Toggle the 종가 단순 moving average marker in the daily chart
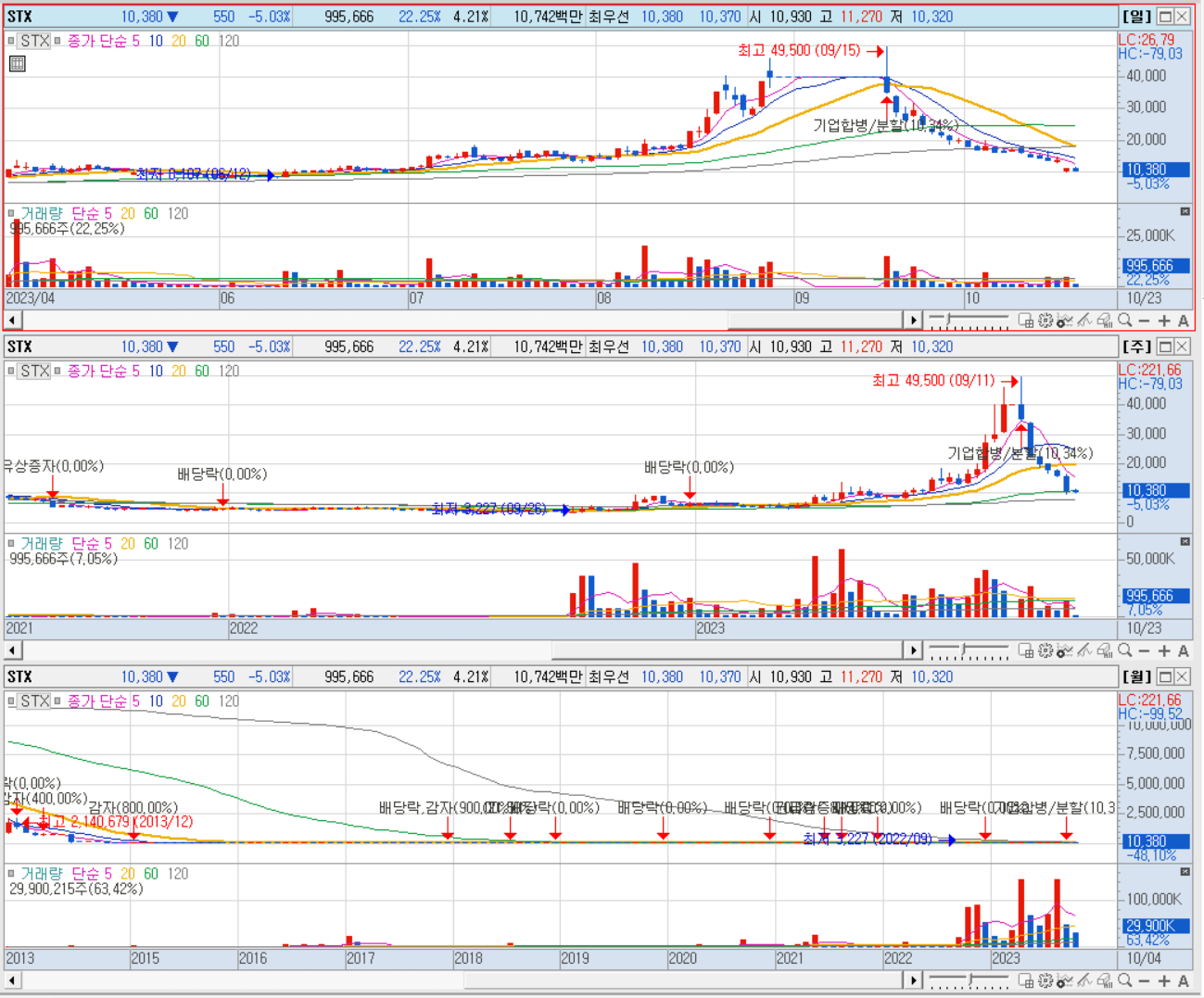The width and height of the screenshot is (1204, 998). (57, 41)
